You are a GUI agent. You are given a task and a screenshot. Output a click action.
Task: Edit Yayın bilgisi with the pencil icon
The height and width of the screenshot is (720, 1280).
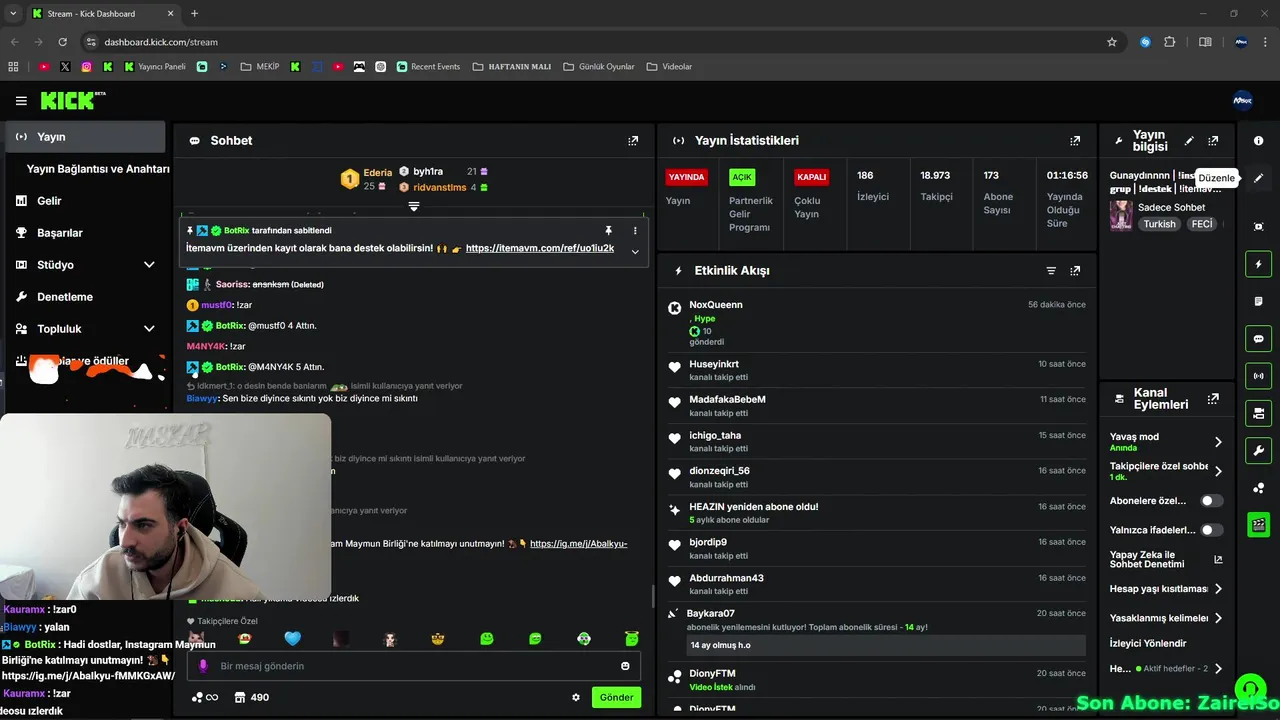pyautogui.click(x=1189, y=141)
